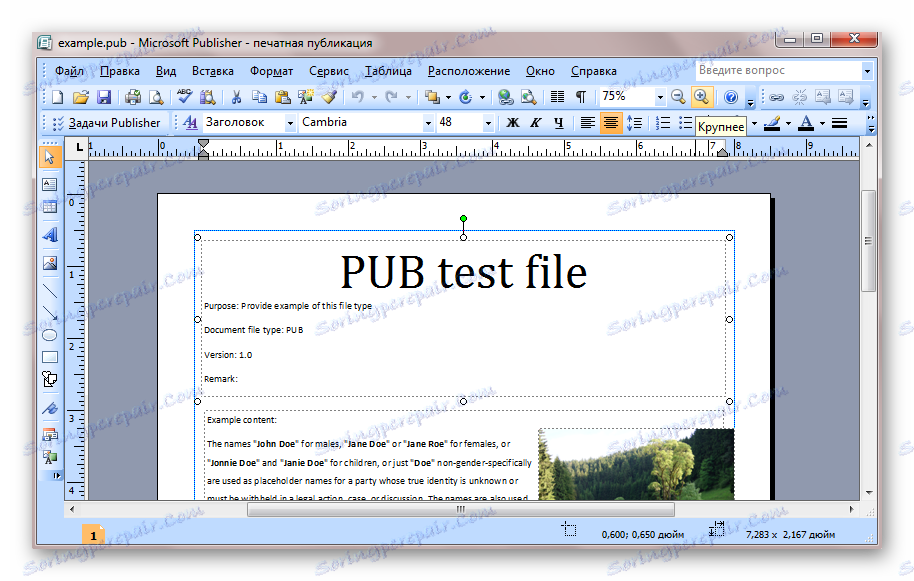
Task: Activate the Format Painter brush
Action: point(329,97)
